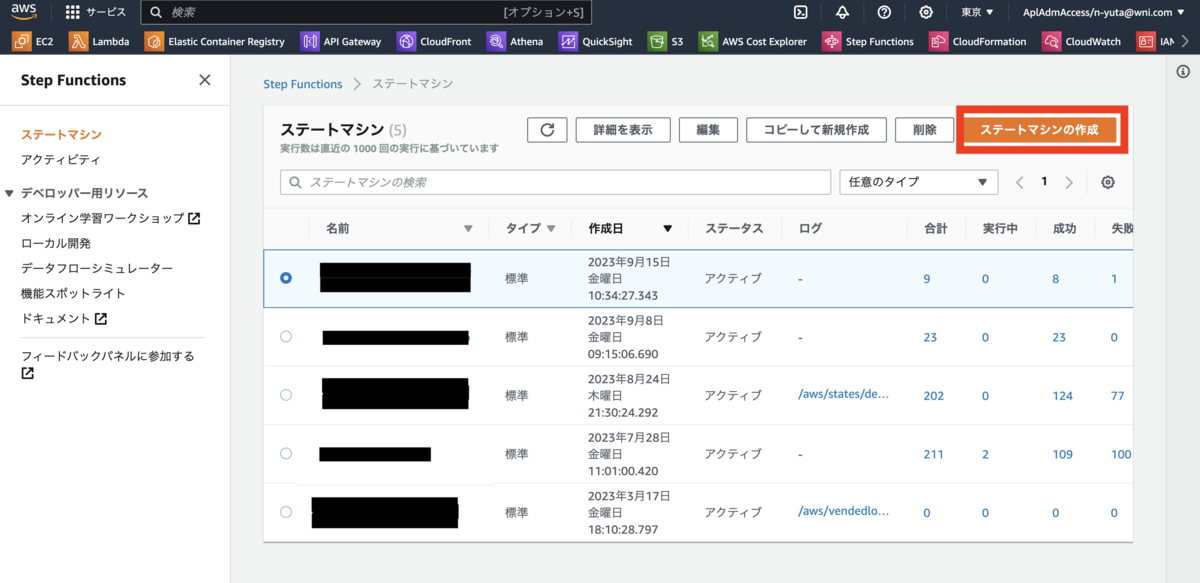1200x583 pixels.
Task: Select the state machine created 2023年9月15日
Action: pos(287,278)
